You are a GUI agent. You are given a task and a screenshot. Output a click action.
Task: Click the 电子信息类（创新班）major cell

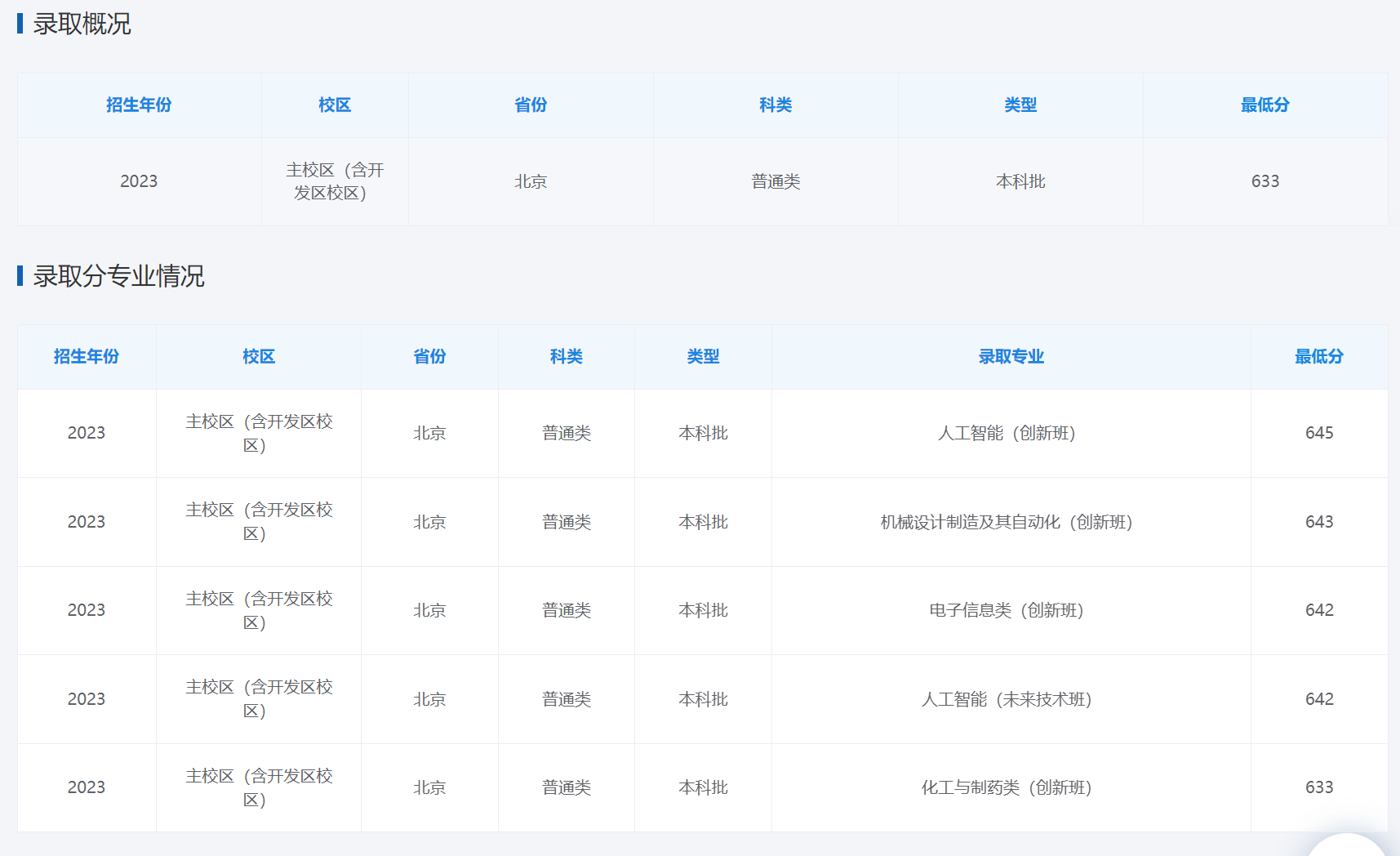(1007, 611)
